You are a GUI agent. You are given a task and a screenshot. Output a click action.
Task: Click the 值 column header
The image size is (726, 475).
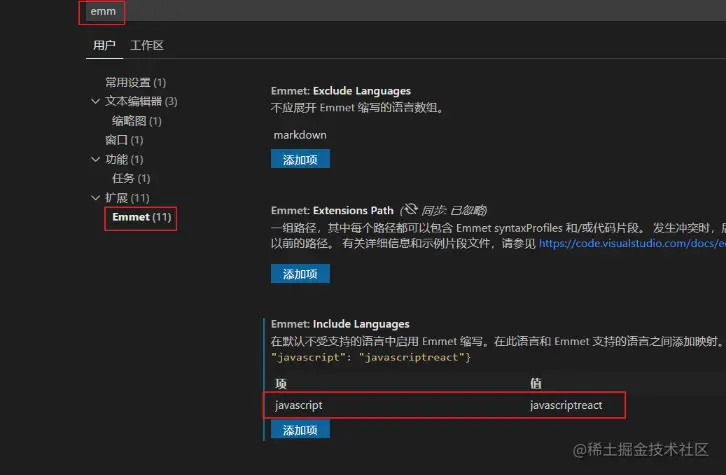(x=536, y=383)
